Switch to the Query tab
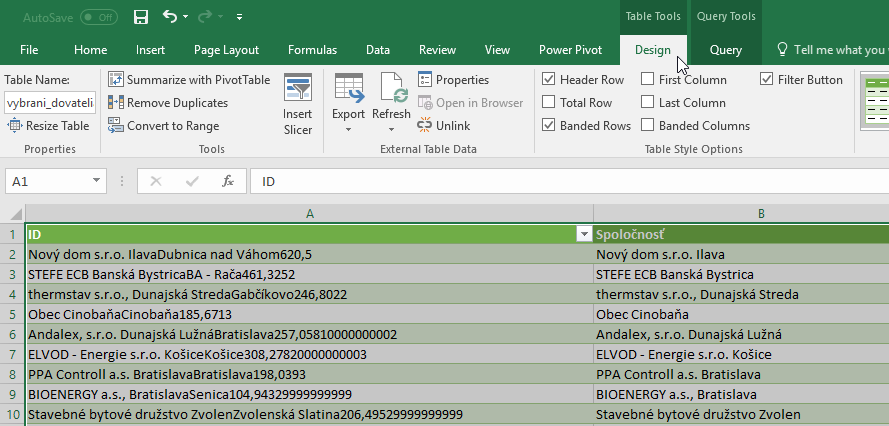 coord(726,50)
